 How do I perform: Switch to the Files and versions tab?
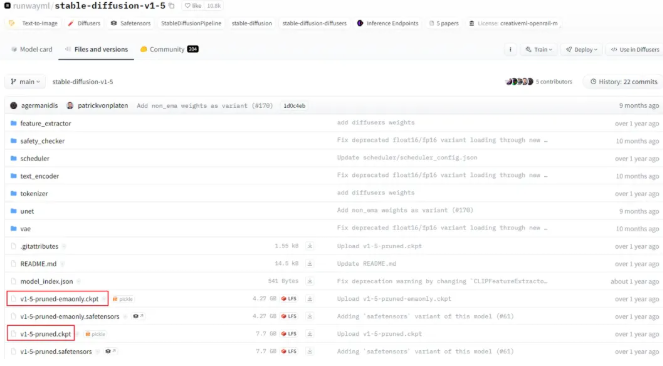(96, 49)
